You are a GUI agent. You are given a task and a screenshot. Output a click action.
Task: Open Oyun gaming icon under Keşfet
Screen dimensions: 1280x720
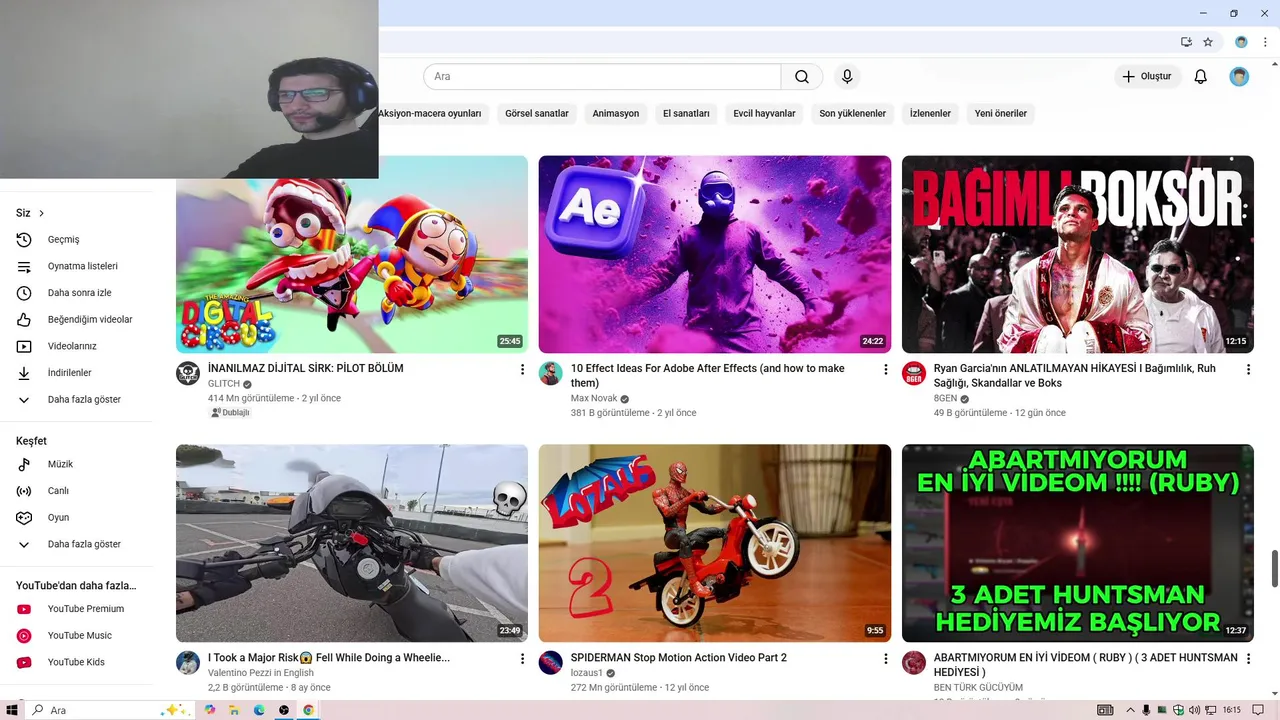pos(24,518)
